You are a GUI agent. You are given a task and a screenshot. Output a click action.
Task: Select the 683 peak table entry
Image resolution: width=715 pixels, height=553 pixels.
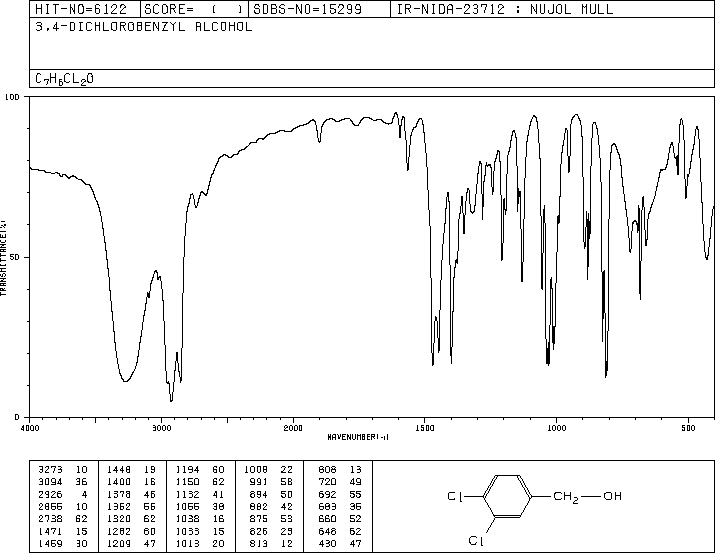point(340,506)
